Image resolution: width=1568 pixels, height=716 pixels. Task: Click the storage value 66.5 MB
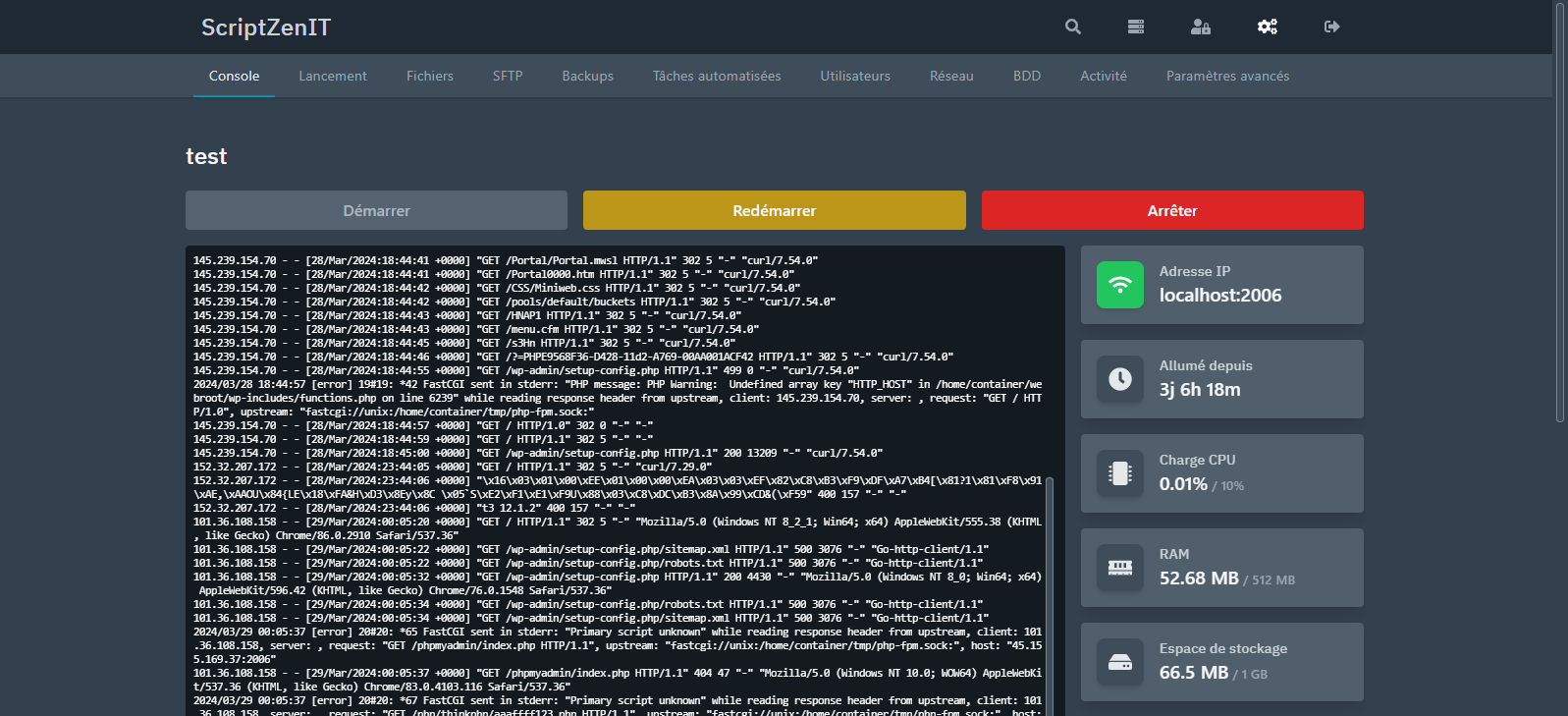click(1194, 673)
